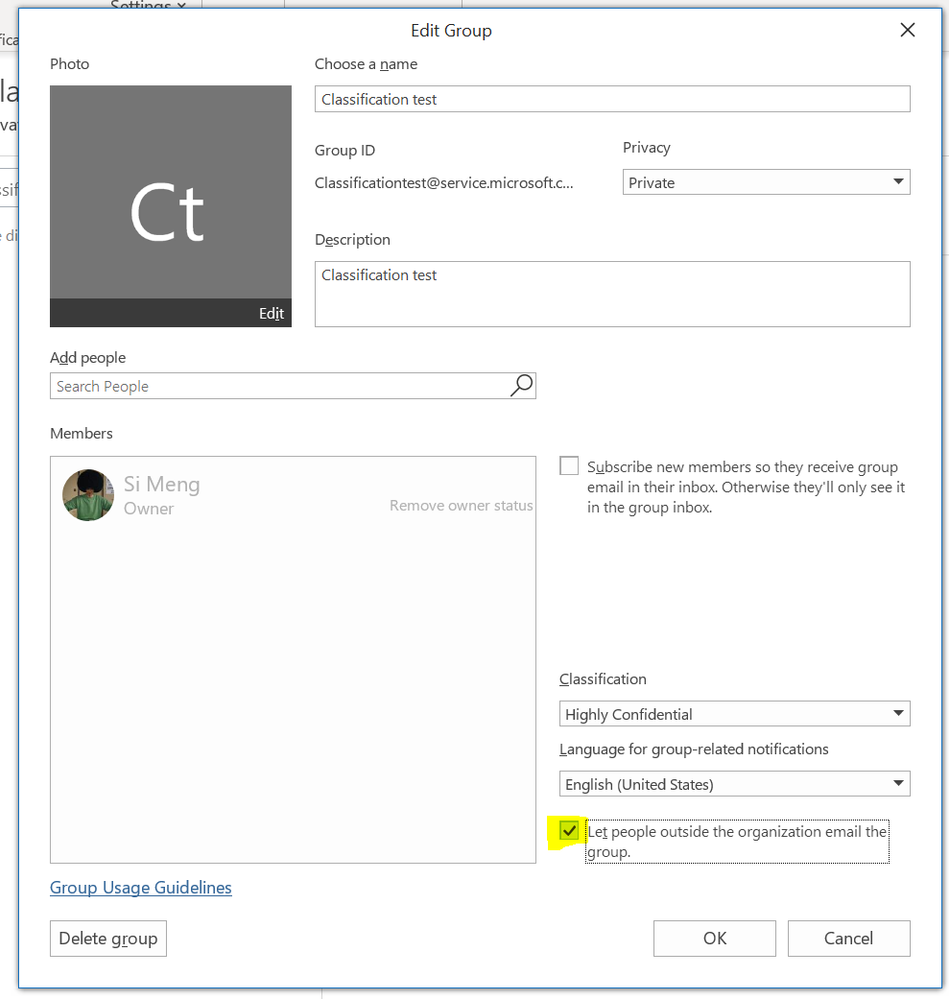Click Si Meng's profile picture
Image resolution: width=949 pixels, height=999 pixels.
(x=88, y=495)
